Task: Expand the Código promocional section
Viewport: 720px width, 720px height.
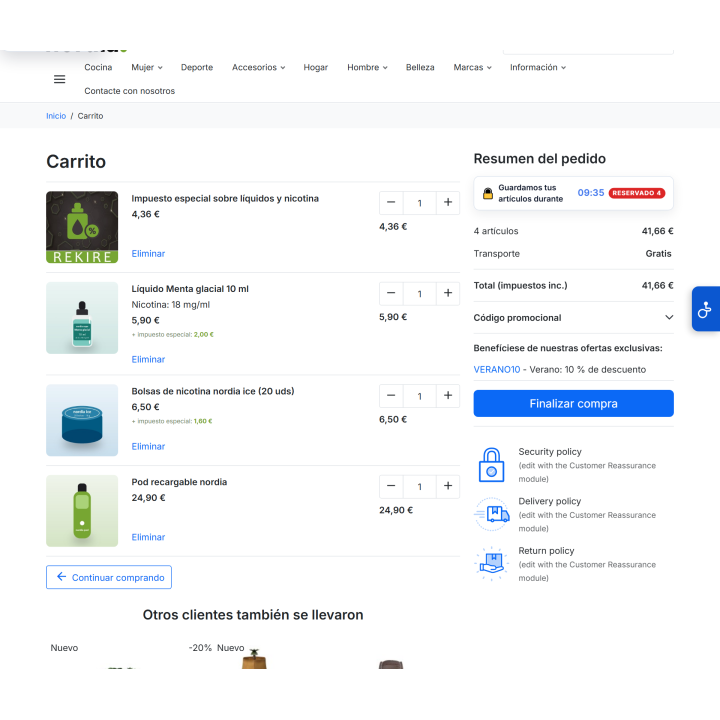Action: tap(574, 318)
